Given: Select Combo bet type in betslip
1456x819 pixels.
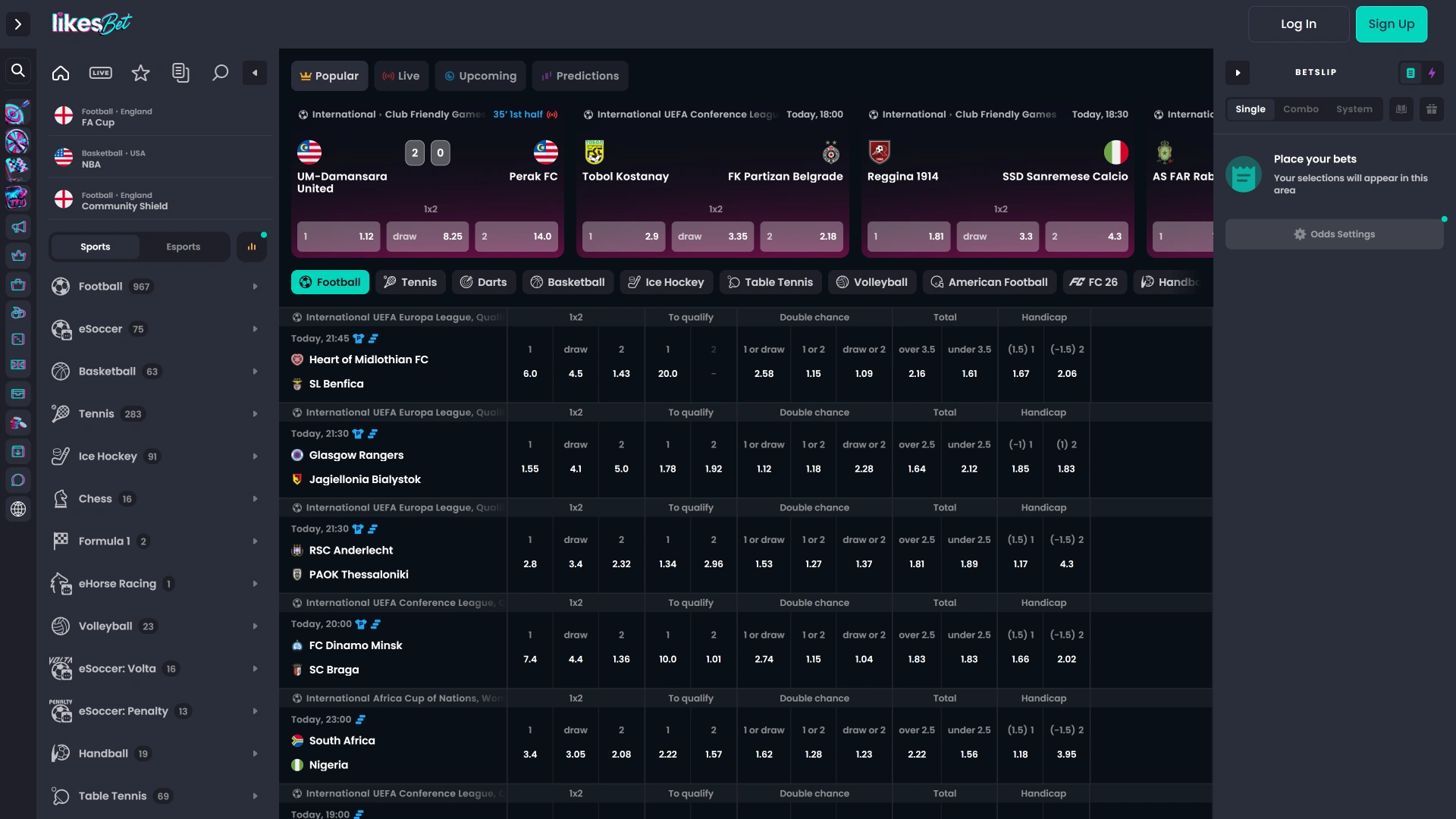Looking at the screenshot, I should tap(1301, 109).
